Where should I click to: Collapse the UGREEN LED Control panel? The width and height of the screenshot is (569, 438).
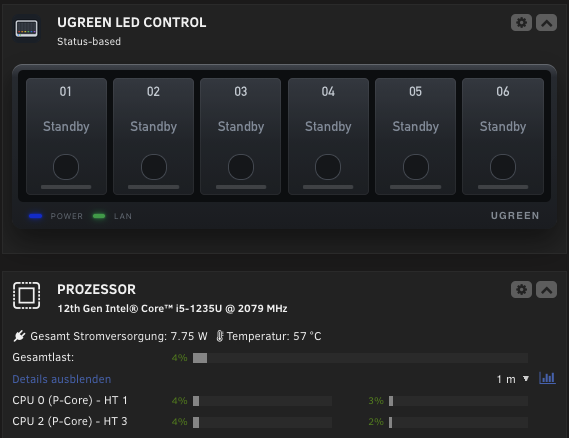[547, 22]
